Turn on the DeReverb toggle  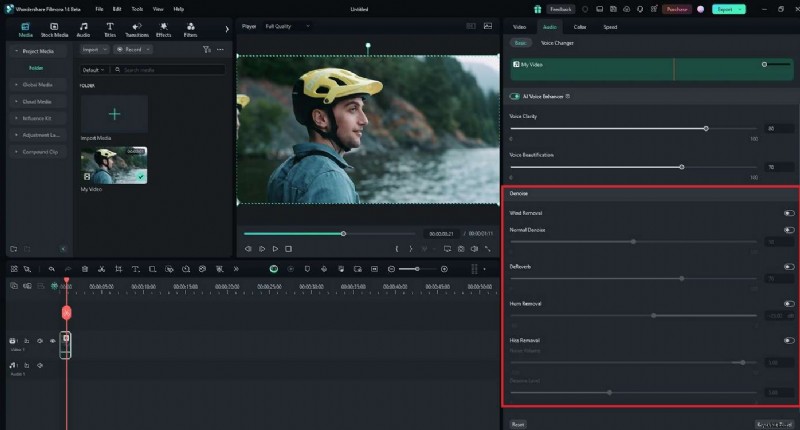pyautogui.click(x=789, y=267)
